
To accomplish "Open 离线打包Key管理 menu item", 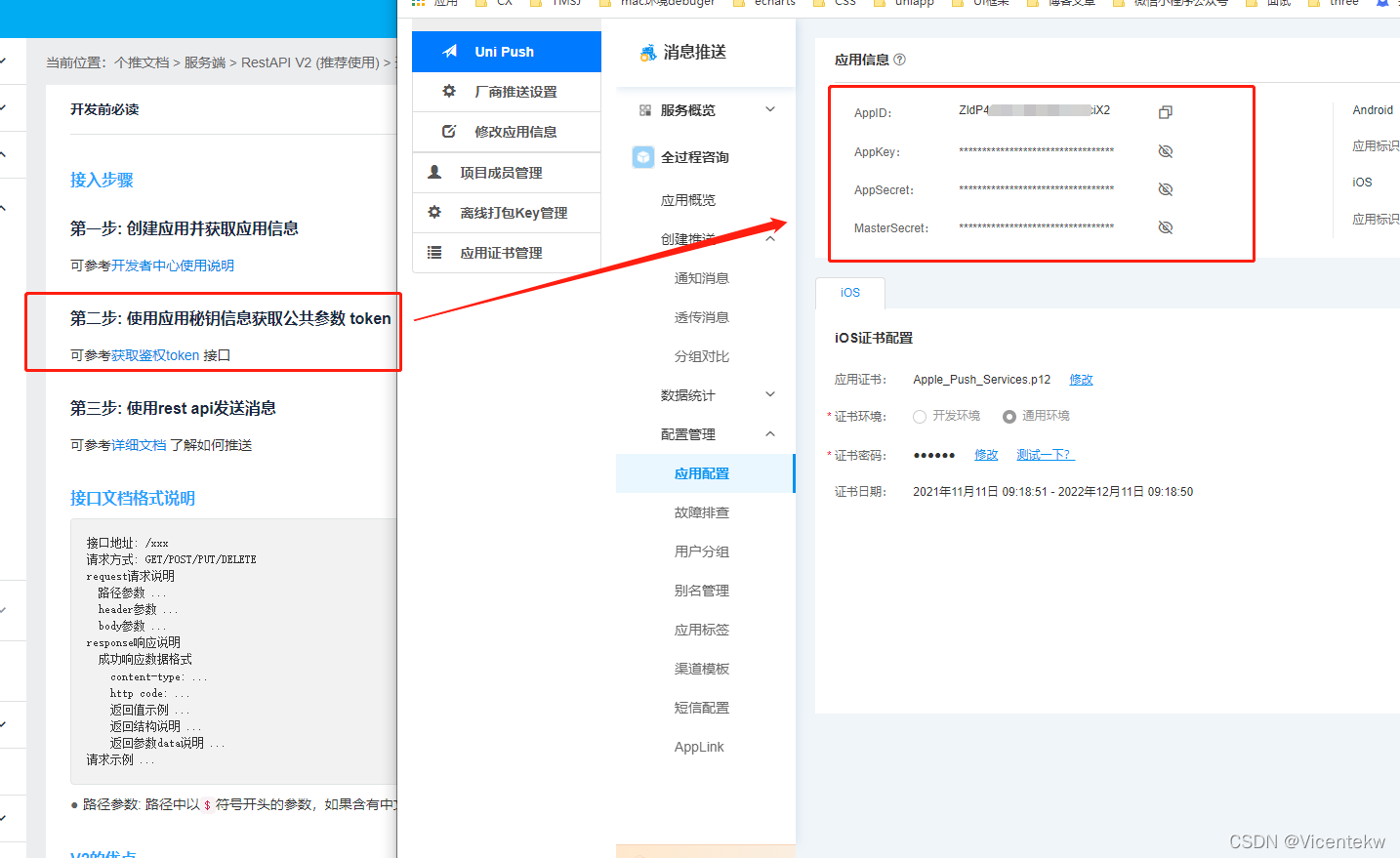I will pos(507,213).
